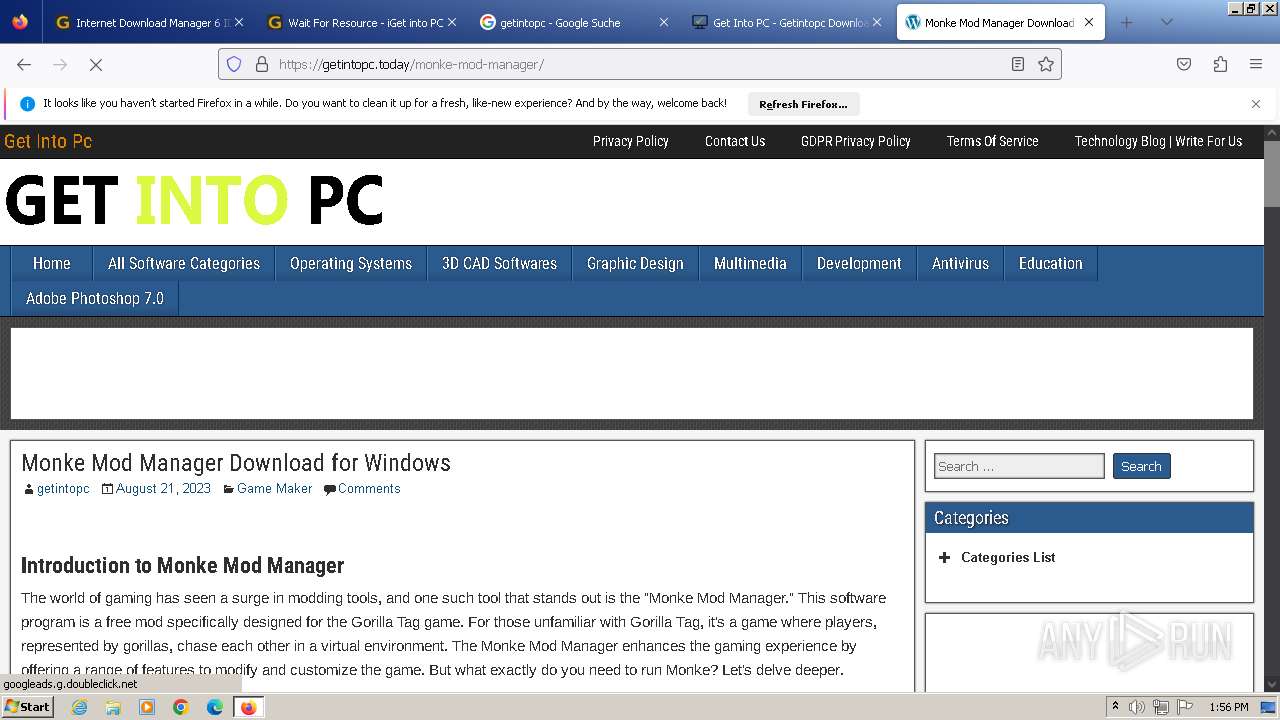Launch Microsoft Edge from taskbar
Screen dimensions: 1280x720
click(x=215, y=707)
